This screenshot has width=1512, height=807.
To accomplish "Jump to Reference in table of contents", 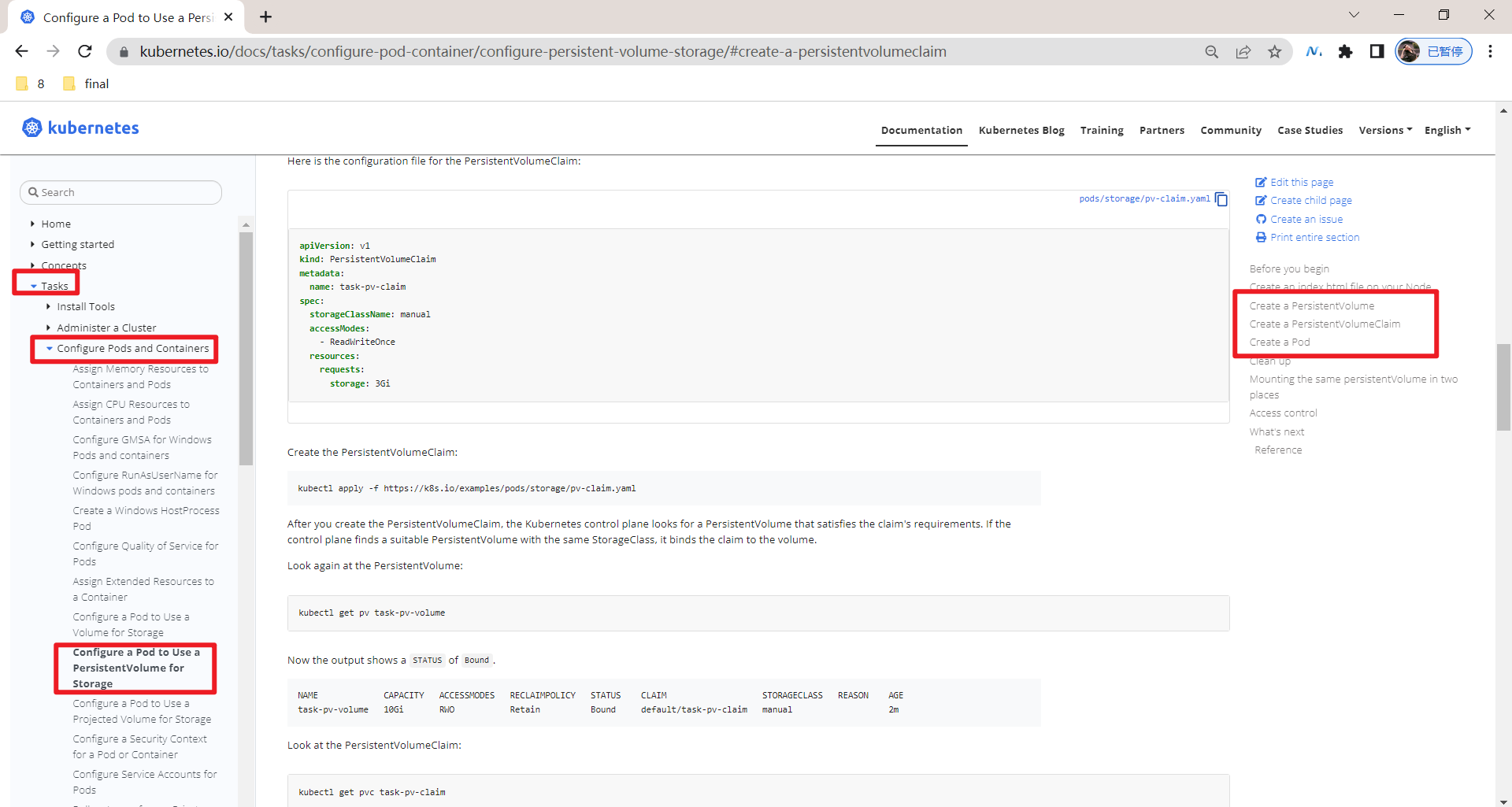I will click(x=1278, y=450).
